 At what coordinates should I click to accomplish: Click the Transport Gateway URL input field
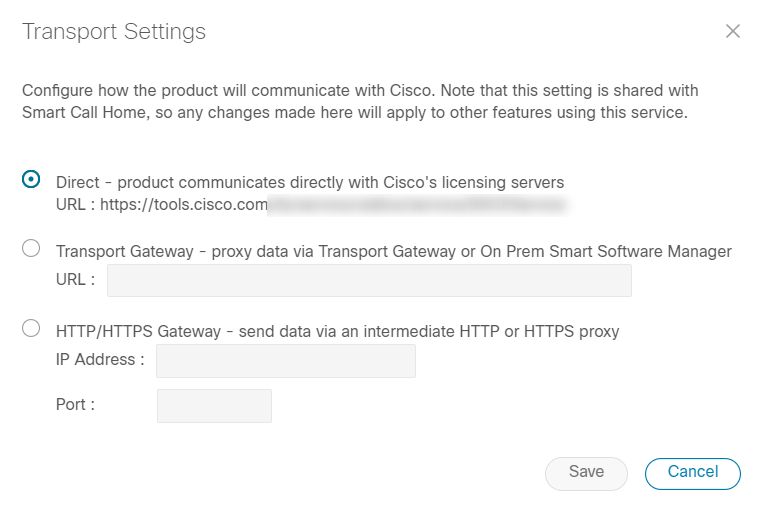[x=369, y=280]
